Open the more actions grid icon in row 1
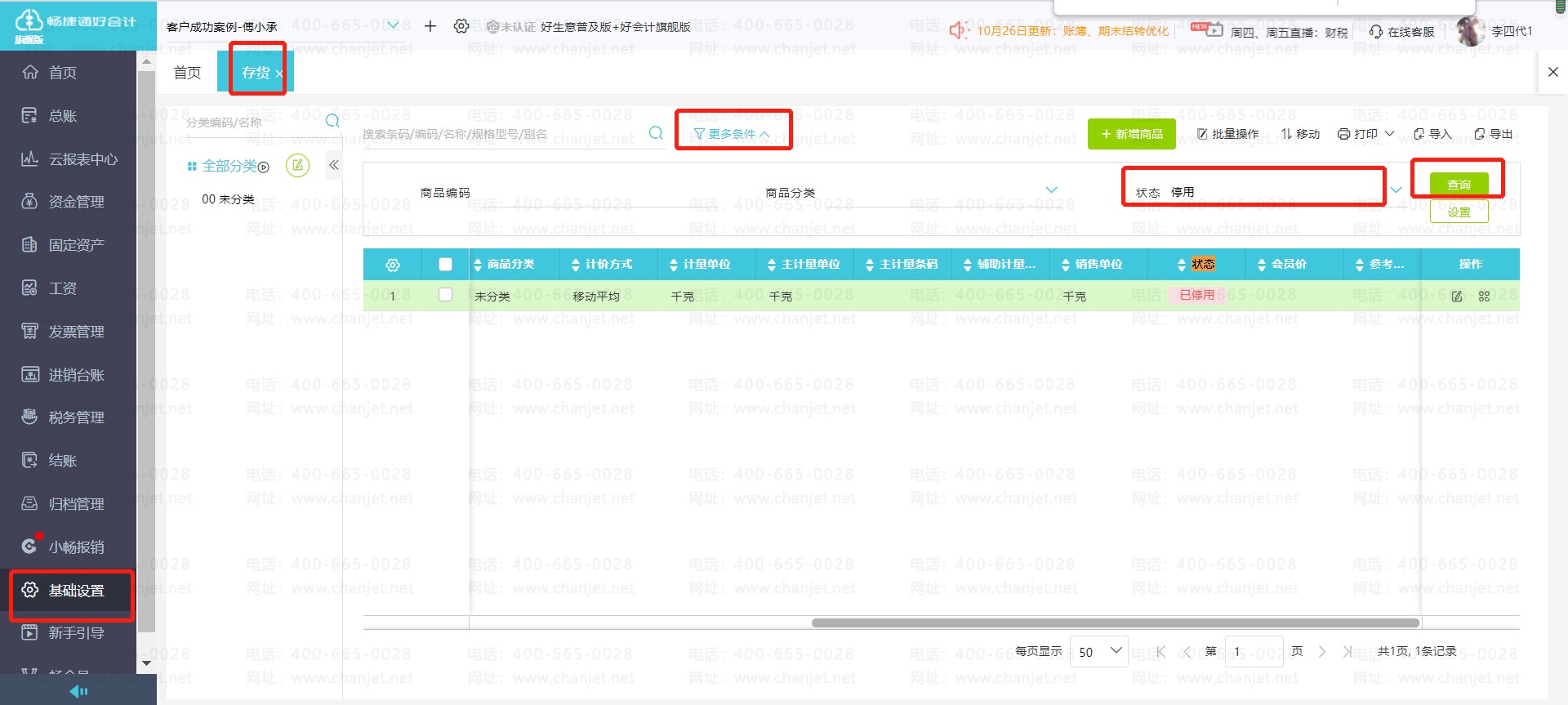The width and height of the screenshot is (1568, 705). point(1484,297)
